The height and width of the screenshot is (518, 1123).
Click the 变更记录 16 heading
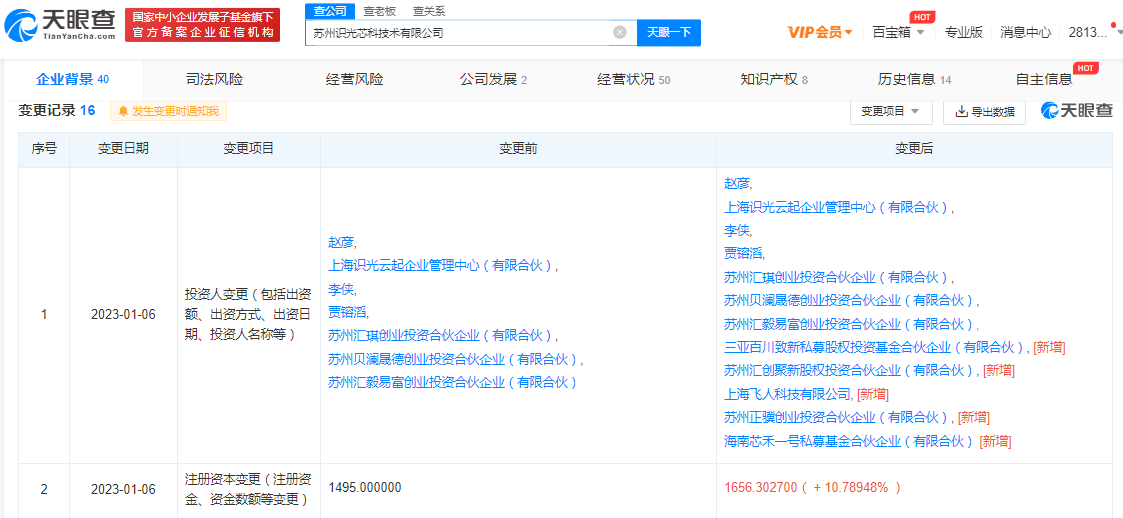click(x=57, y=110)
